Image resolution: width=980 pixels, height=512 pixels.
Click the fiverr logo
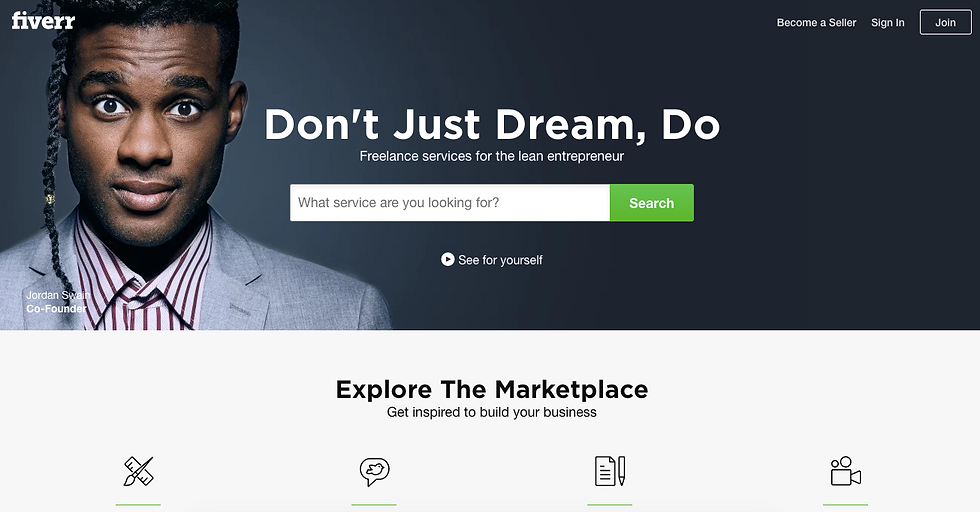[43, 21]
